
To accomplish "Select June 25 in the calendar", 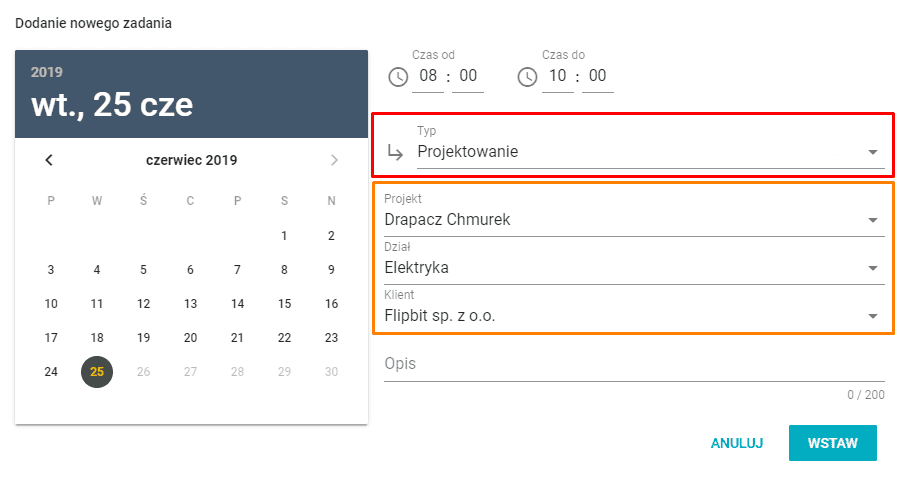I will click(97, 372).
